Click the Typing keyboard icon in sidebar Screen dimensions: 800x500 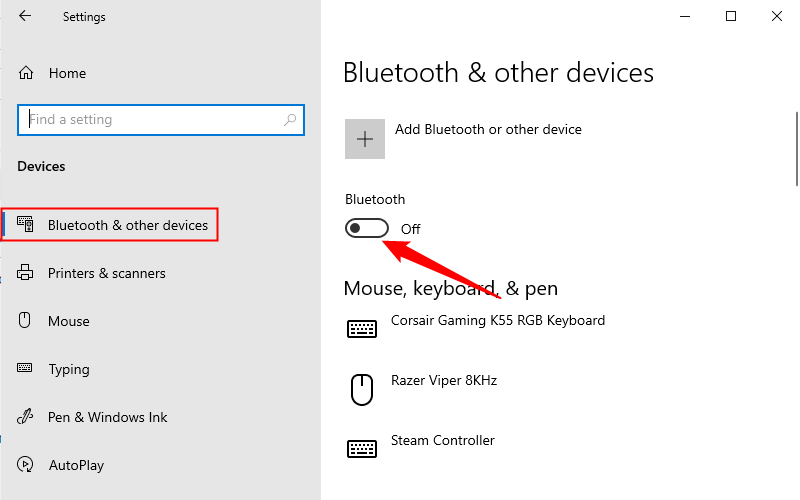[x=26, y=369]
